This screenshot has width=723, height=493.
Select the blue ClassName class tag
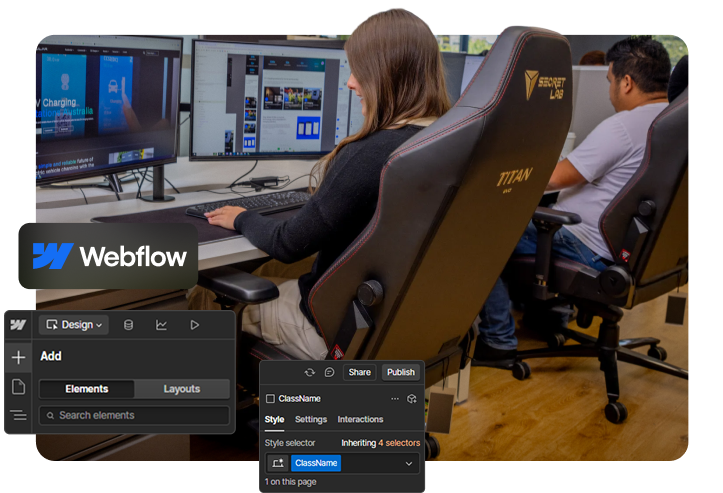coord(316,463)
